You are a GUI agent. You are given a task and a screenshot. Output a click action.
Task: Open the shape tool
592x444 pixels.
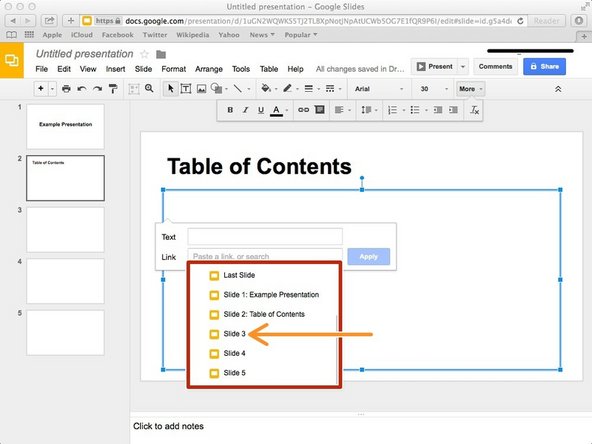point(217,89)
